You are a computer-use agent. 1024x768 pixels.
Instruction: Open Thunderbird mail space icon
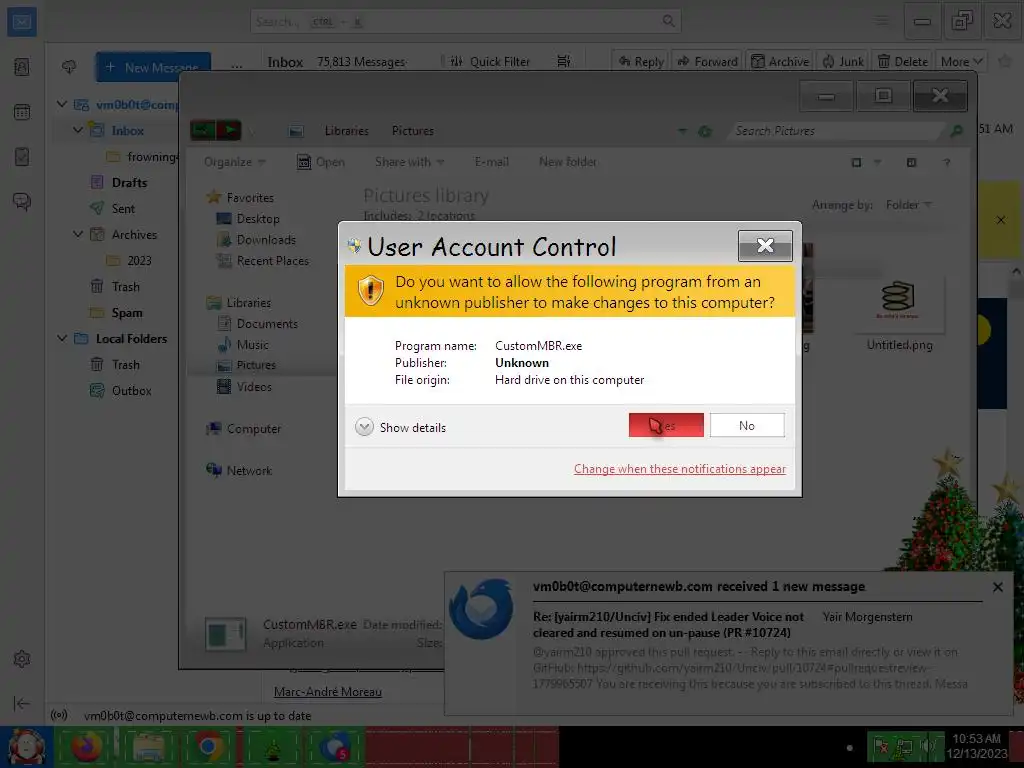tap(22, 22)
